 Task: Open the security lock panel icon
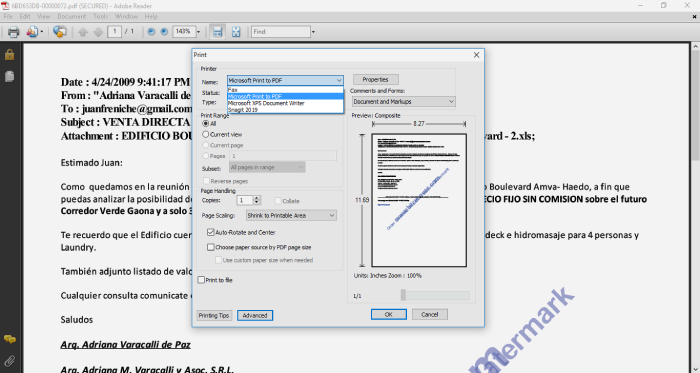(9, 54)
